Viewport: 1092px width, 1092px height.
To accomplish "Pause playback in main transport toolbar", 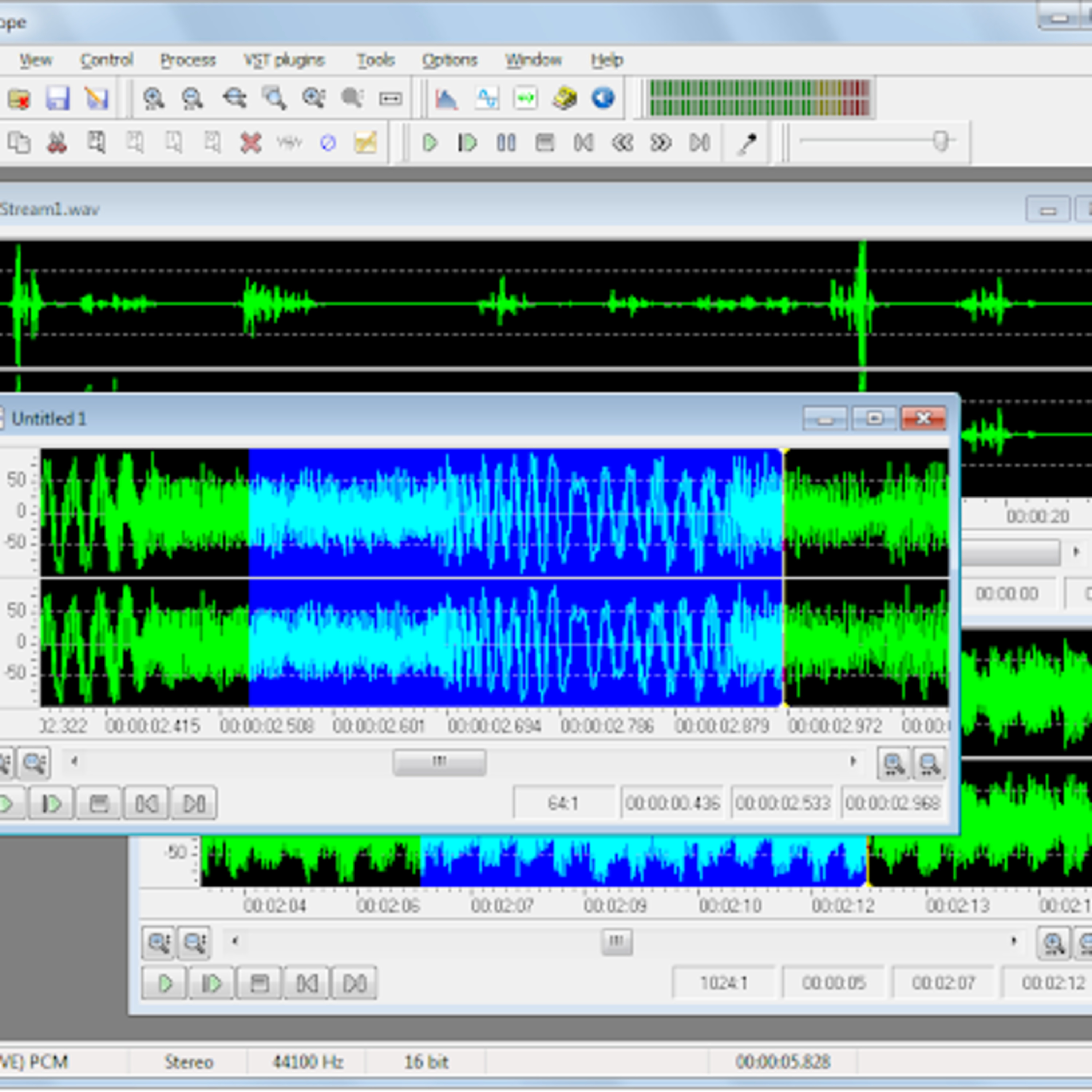I will point(506,142).
